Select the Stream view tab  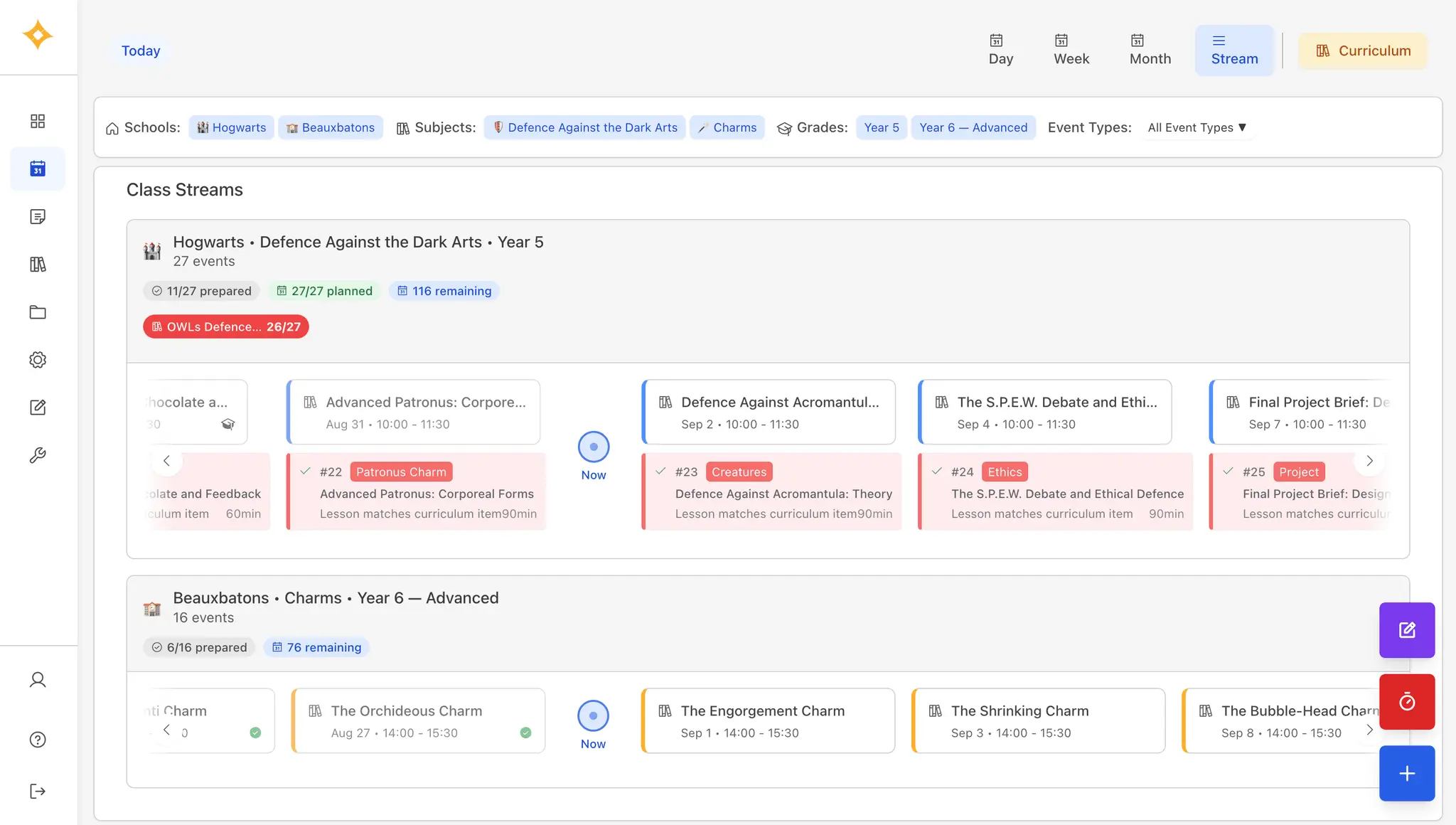point(1234,50)
